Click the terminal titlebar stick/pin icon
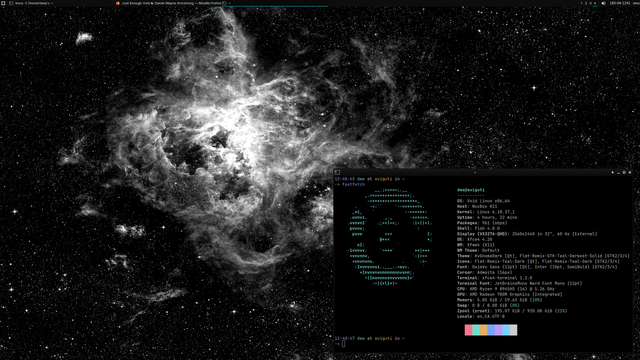This screenshot has width=640, height=360. (x=612, y=172)
